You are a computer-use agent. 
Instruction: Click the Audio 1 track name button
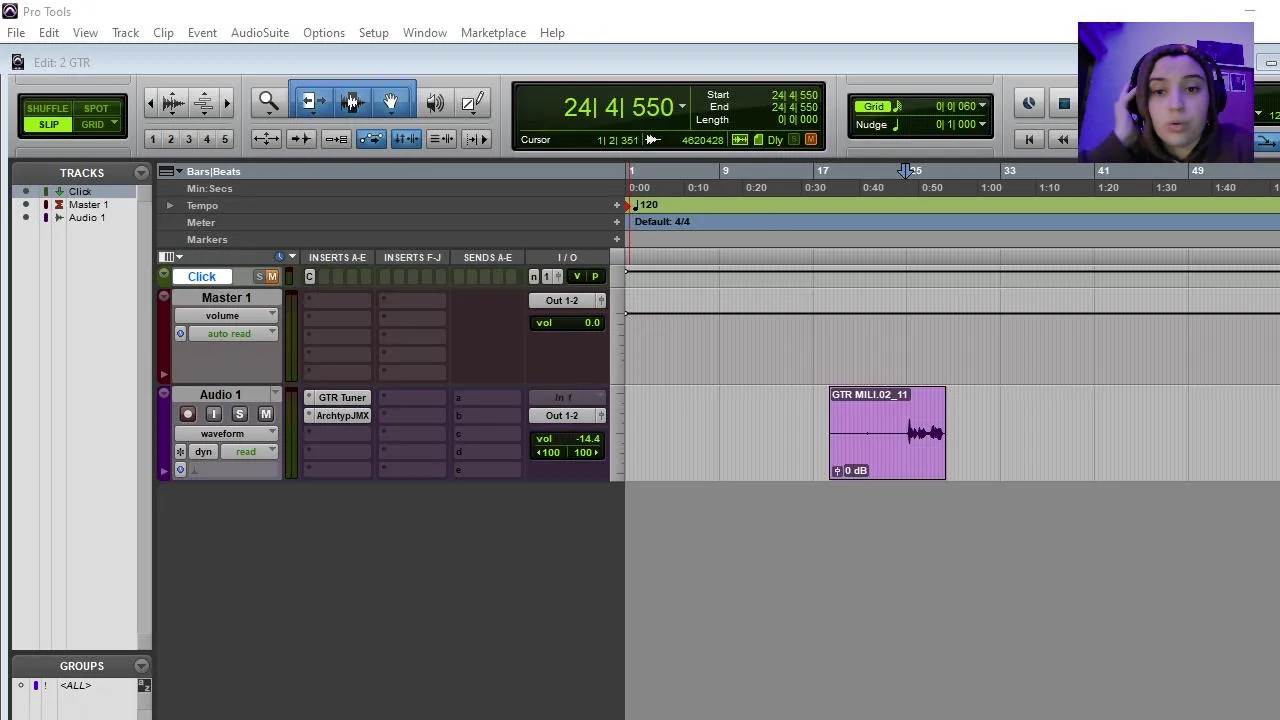220,395
